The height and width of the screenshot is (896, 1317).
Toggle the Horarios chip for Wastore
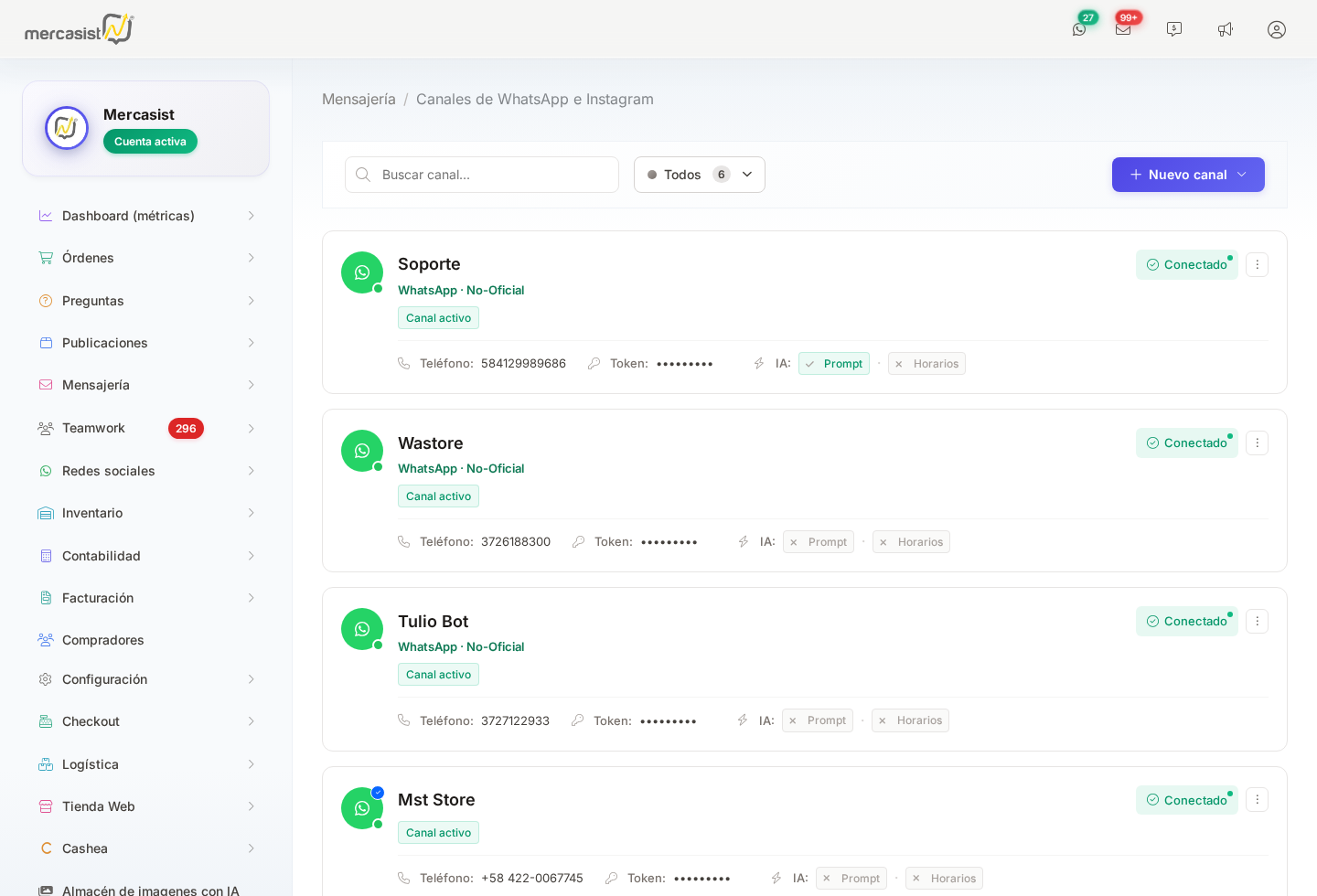point(911,542)
